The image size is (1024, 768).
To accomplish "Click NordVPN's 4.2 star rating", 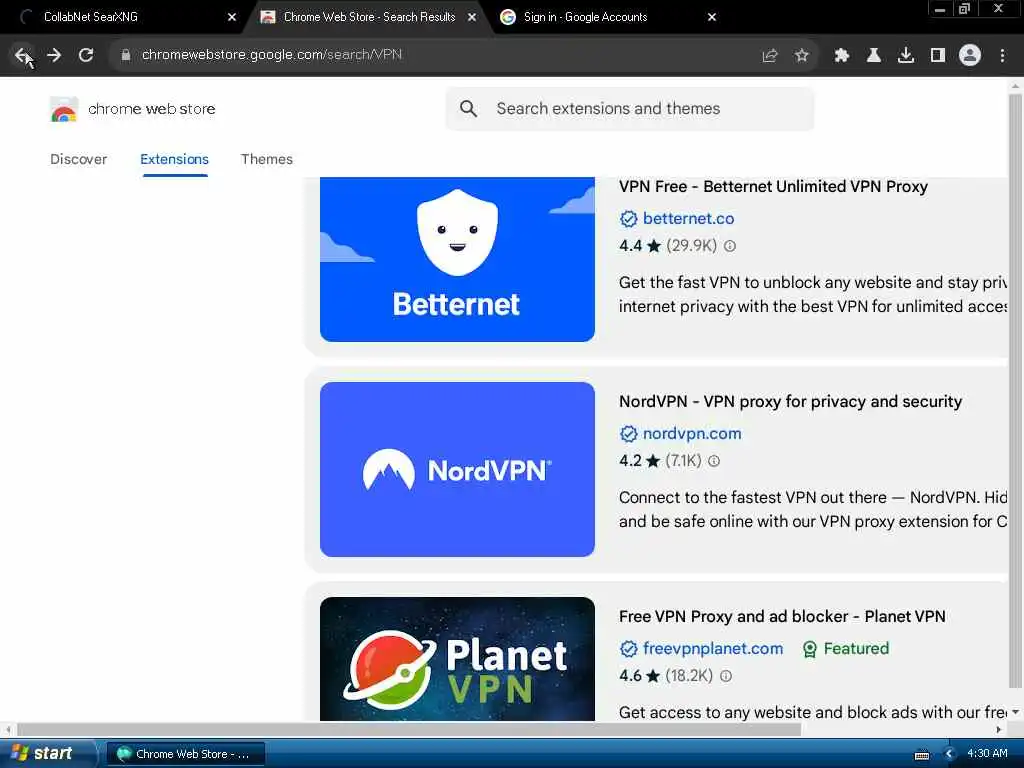I will coord(640,461).
